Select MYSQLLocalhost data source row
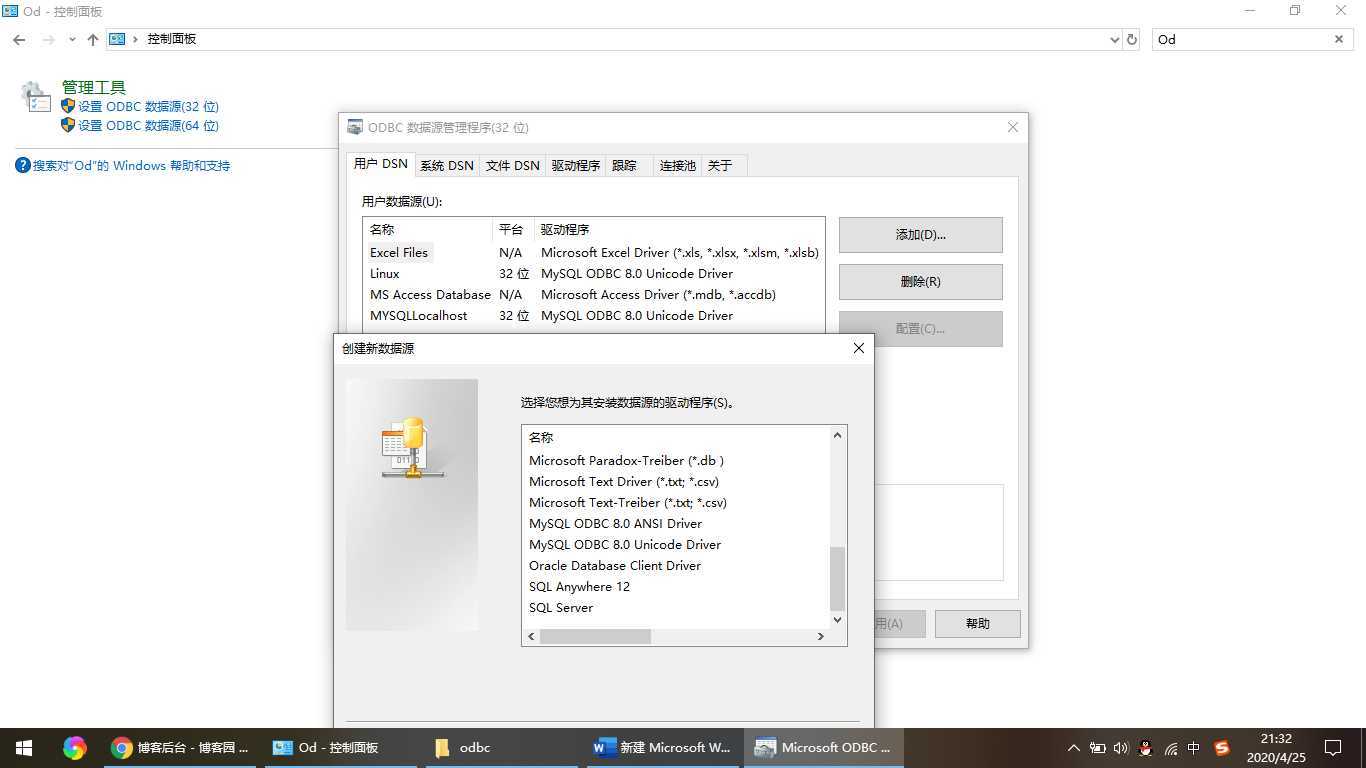Image resolution: width=1366 pixels, height=768 pixels. click(593, 315)
